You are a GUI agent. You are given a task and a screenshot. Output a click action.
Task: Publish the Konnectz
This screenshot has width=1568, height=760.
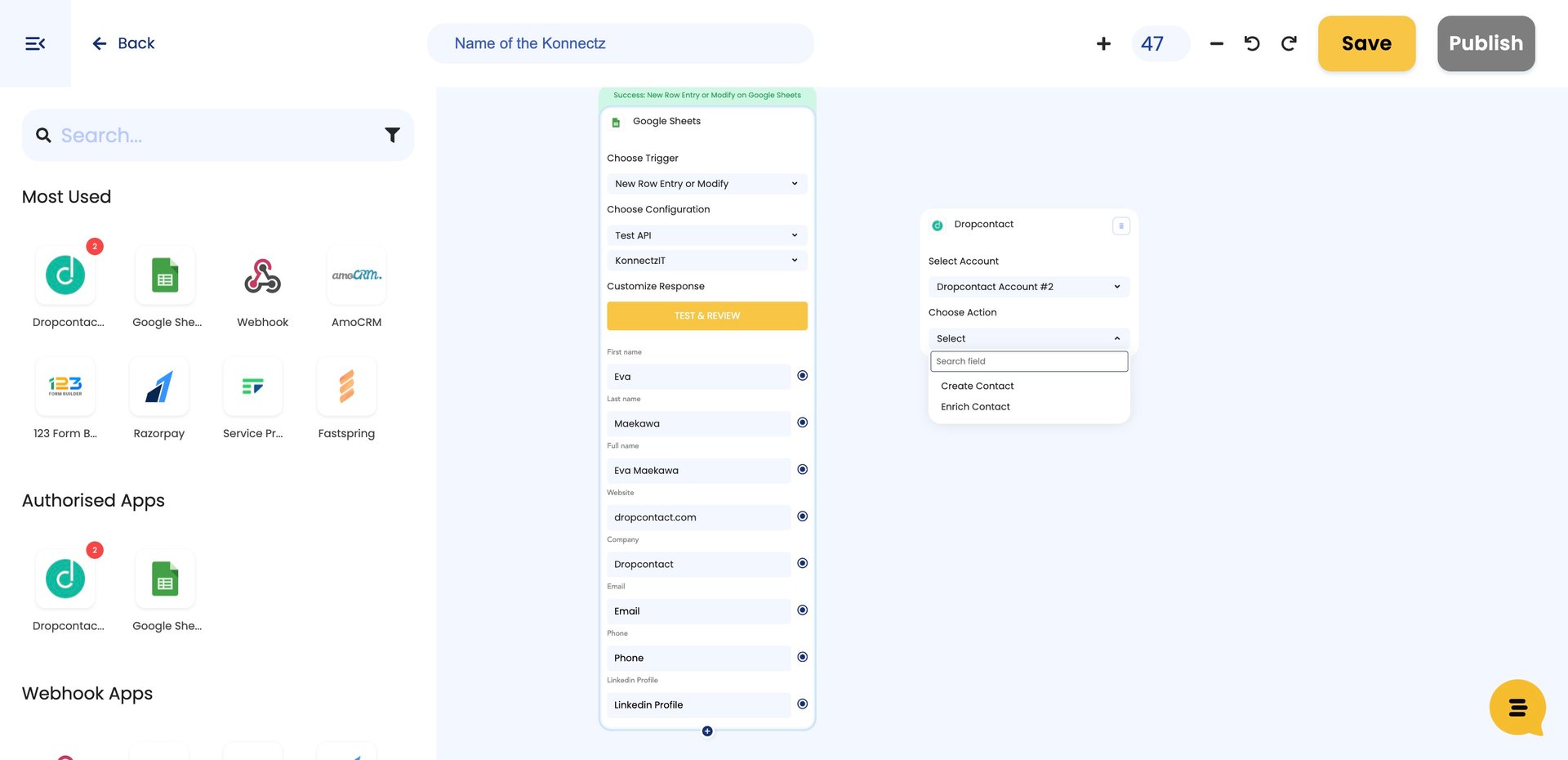coord(1486,43)
